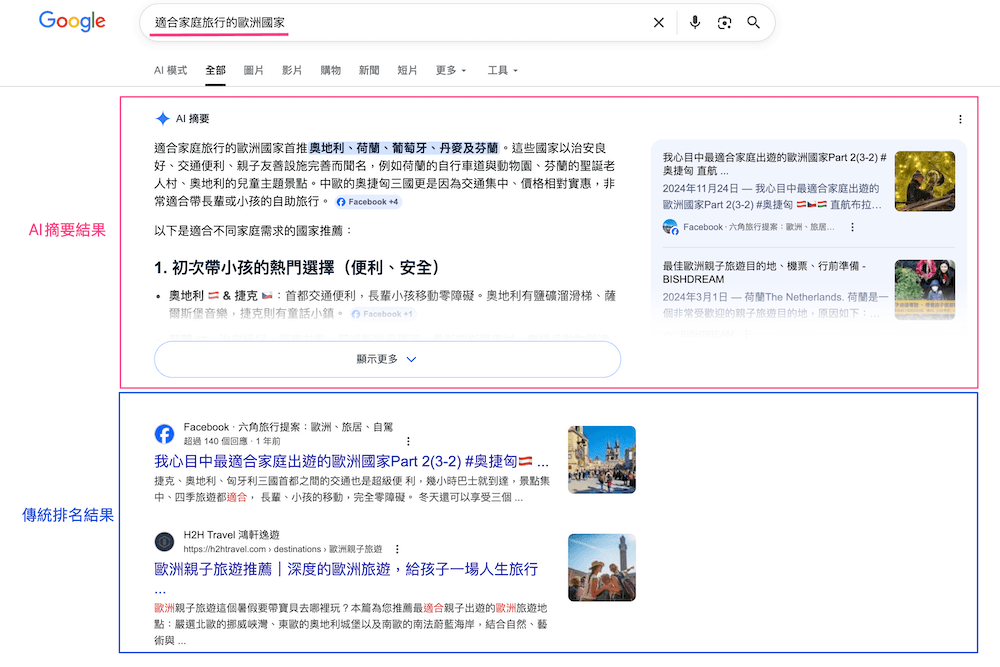Click the Facebook +4 sources chip

(367, 201)
